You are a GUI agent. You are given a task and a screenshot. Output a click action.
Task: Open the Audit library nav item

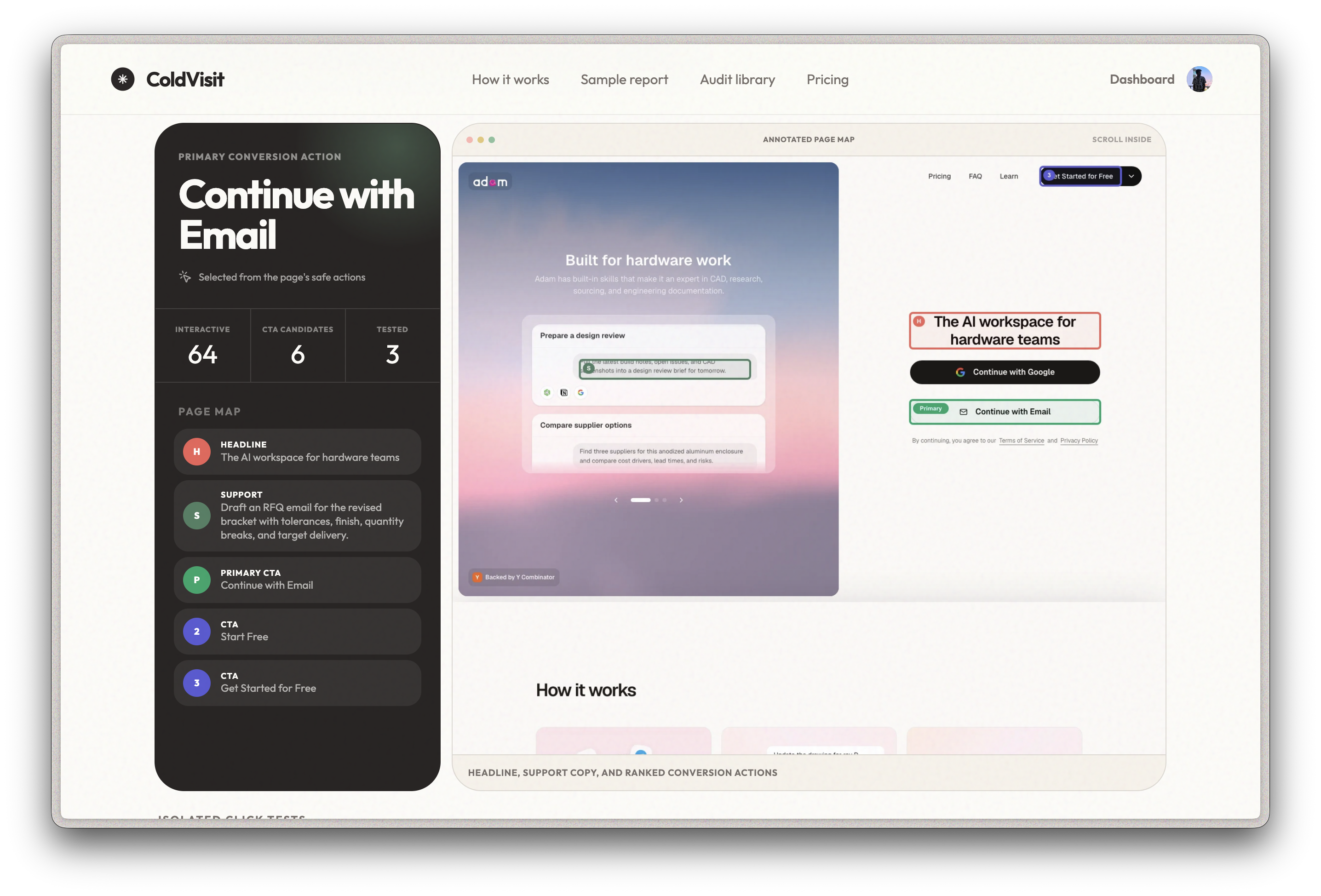tap(737, 80)
